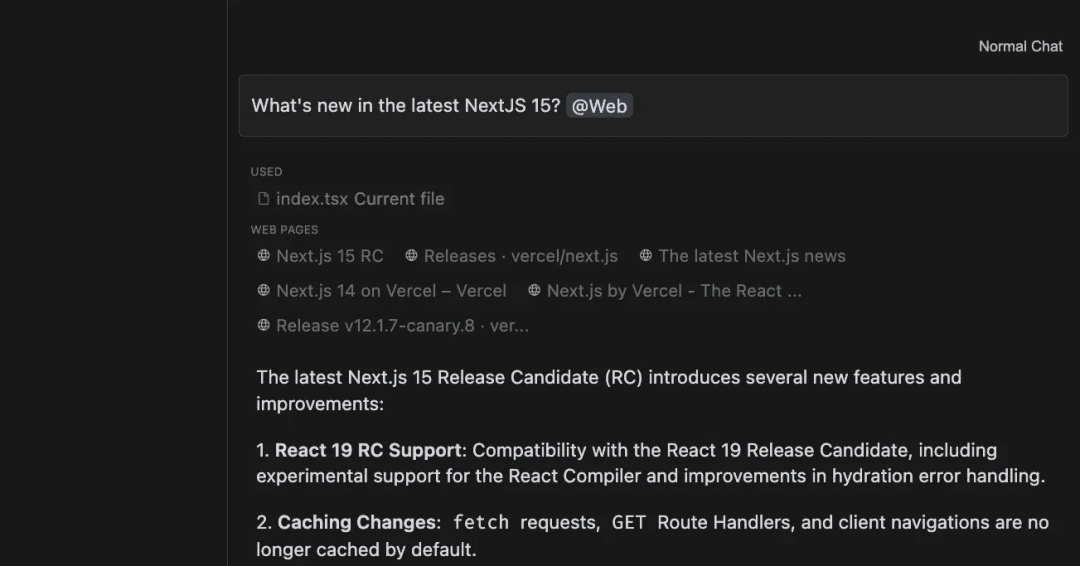This screenshot has width=1080, height=566.
Task: Open Releases · vercel/next.js link
Action: point(520,256)
